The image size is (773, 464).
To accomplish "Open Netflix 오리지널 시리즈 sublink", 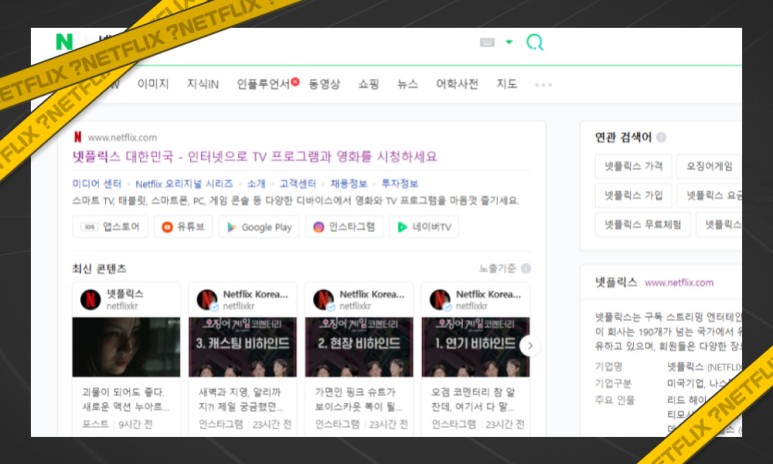I will 184,183.
